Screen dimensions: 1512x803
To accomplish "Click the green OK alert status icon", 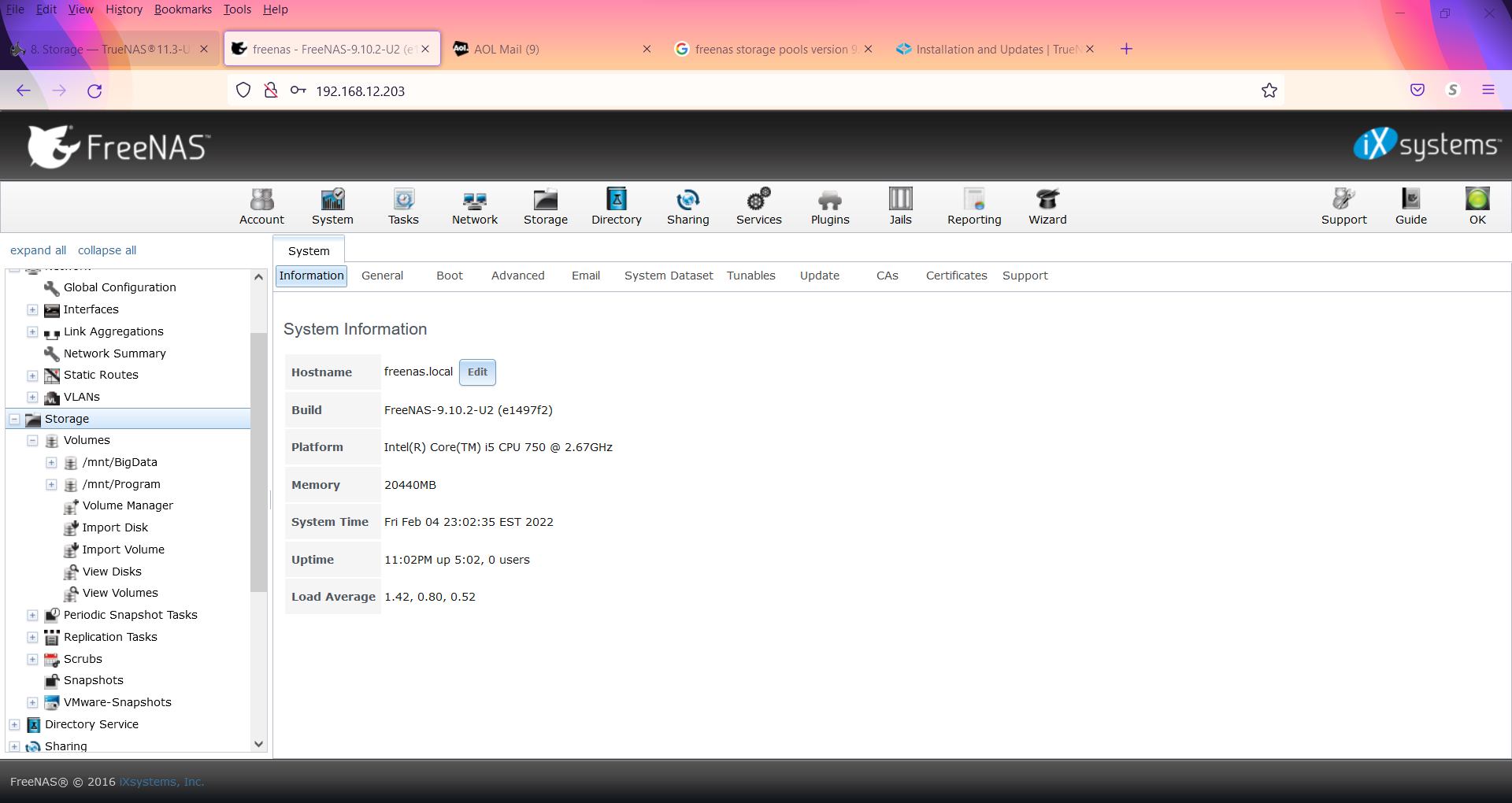I will pyautogui.click(x=1477, y=199).
